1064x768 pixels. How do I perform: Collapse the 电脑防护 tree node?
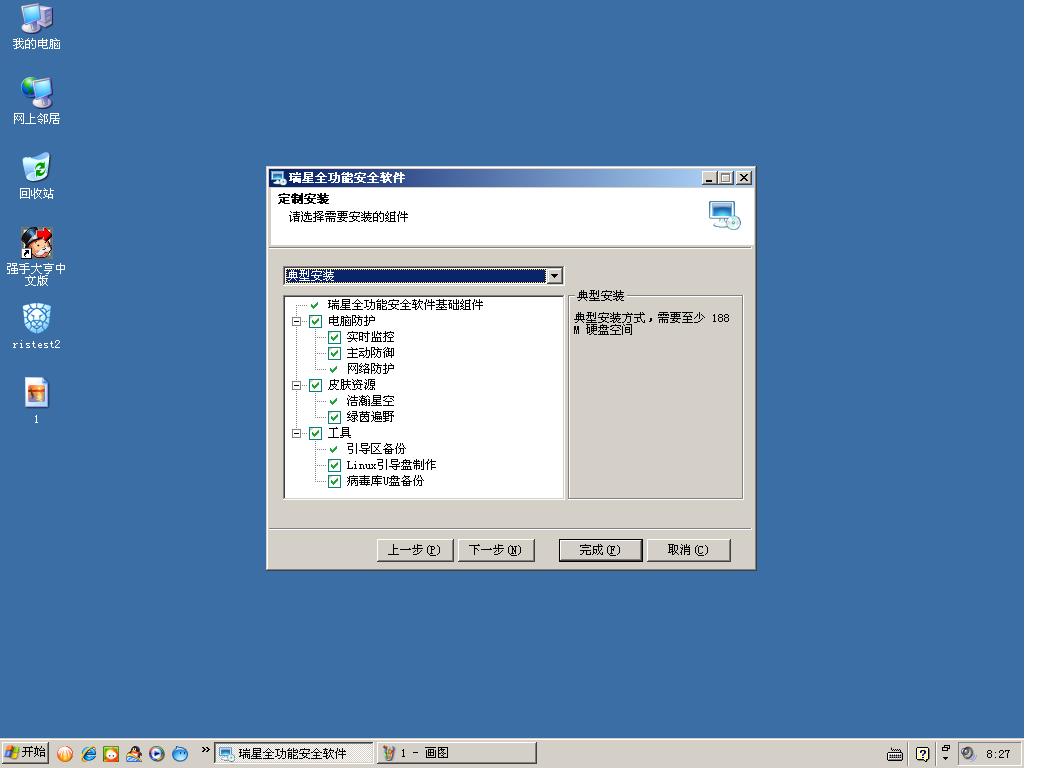(x=297, y=322)
